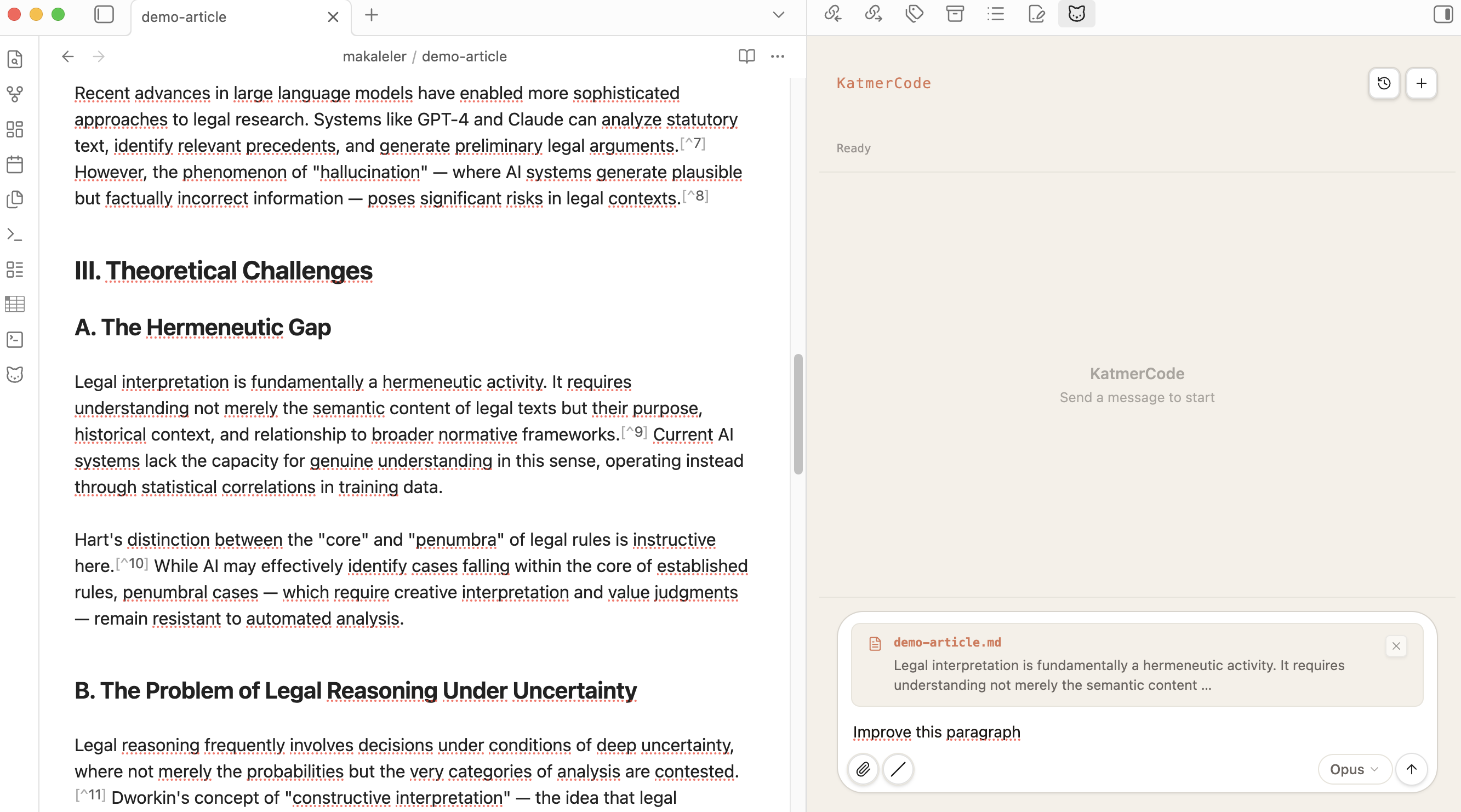The width and height of the screenshot is (1461, 812).
Task: Open the more options ellipsis menu
Action: 777,56
